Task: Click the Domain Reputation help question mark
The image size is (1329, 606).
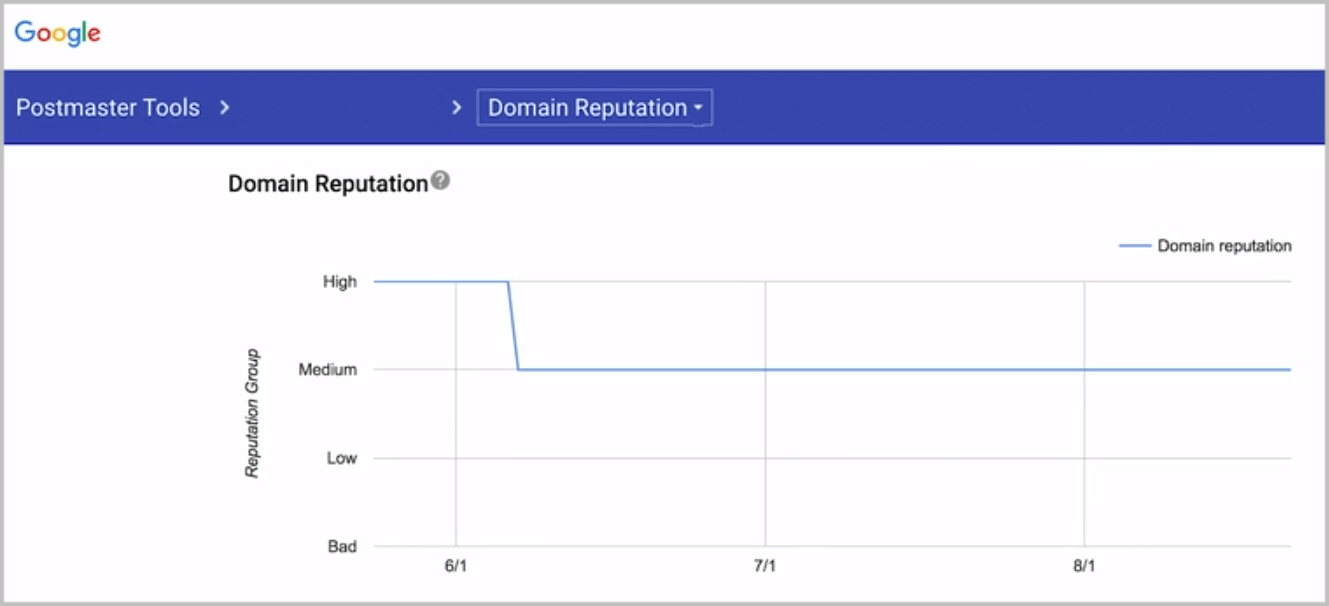Action: point(440,178)
